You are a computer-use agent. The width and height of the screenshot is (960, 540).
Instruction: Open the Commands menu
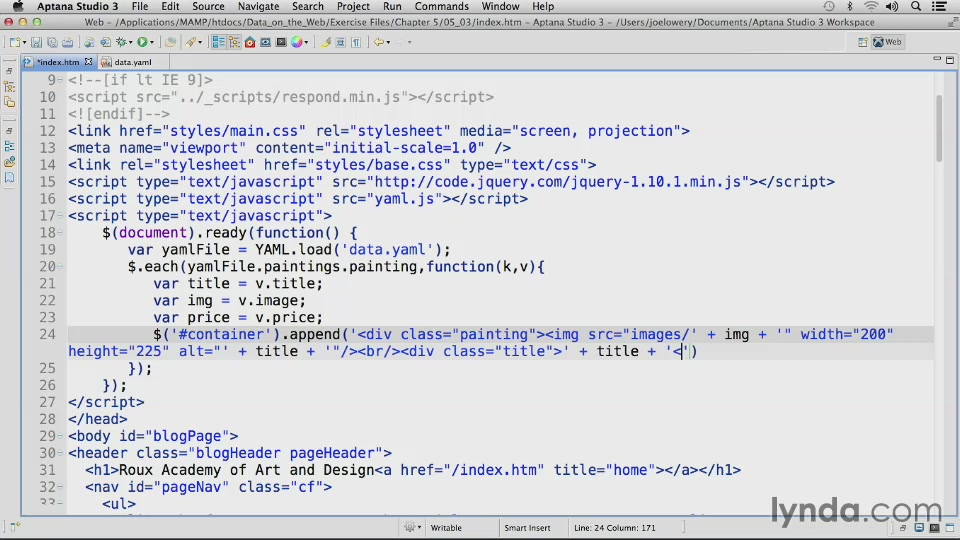[x=441, y=7]
